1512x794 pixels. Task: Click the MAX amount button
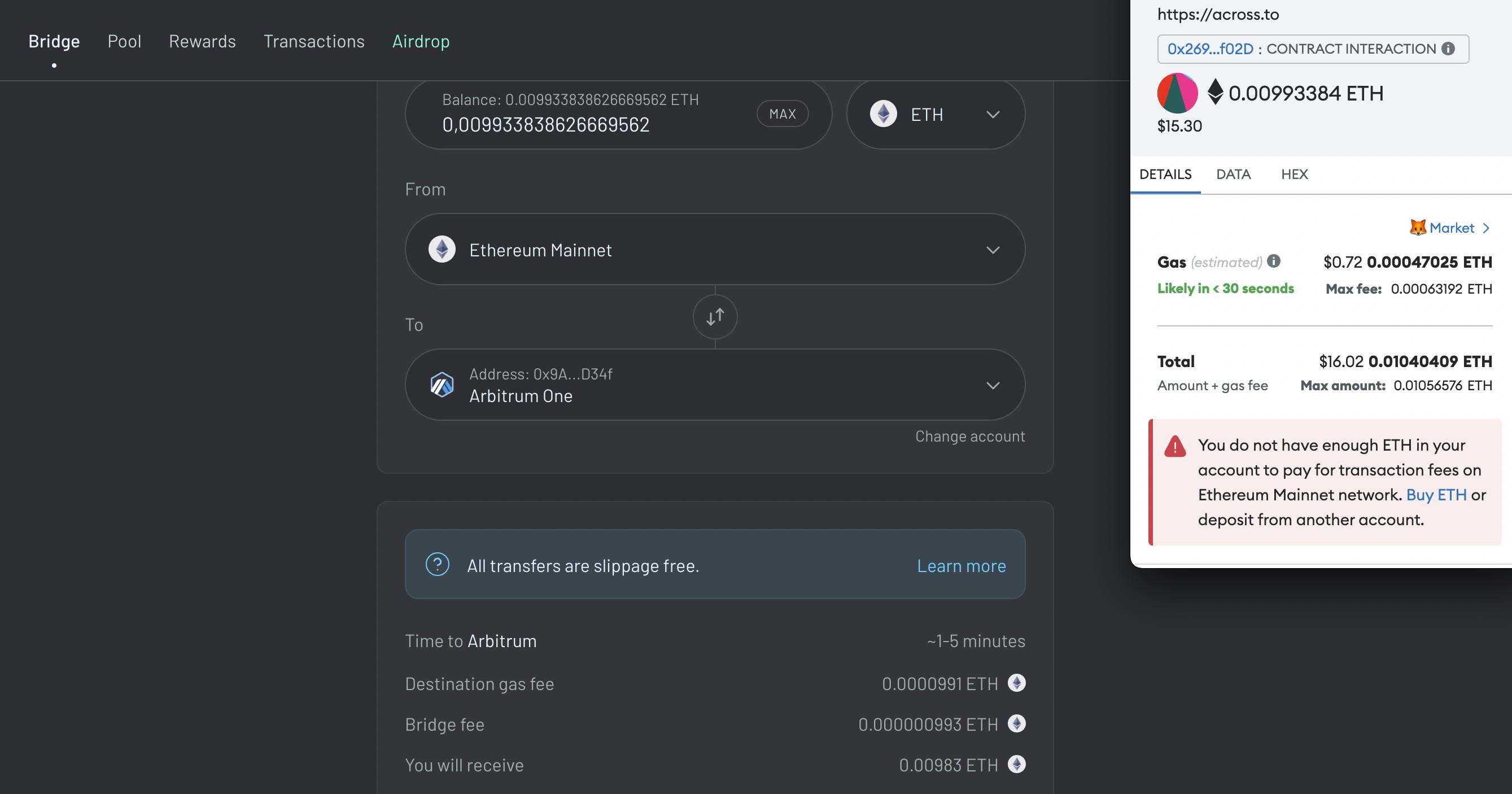[x=783, y=114]
